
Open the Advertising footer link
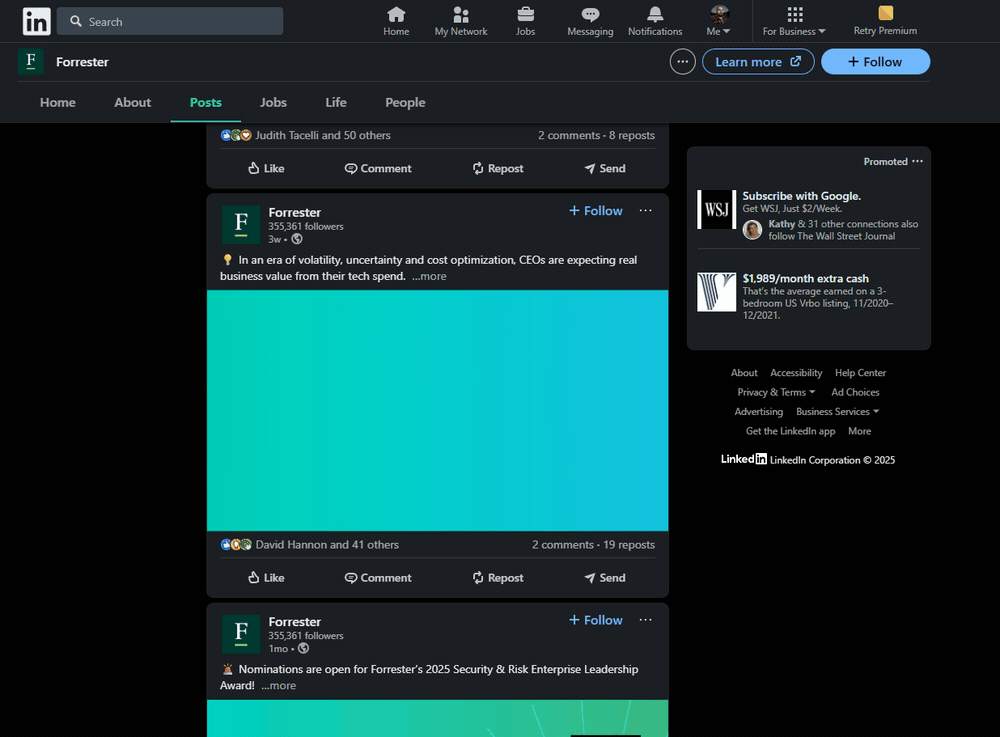[758, 412]
